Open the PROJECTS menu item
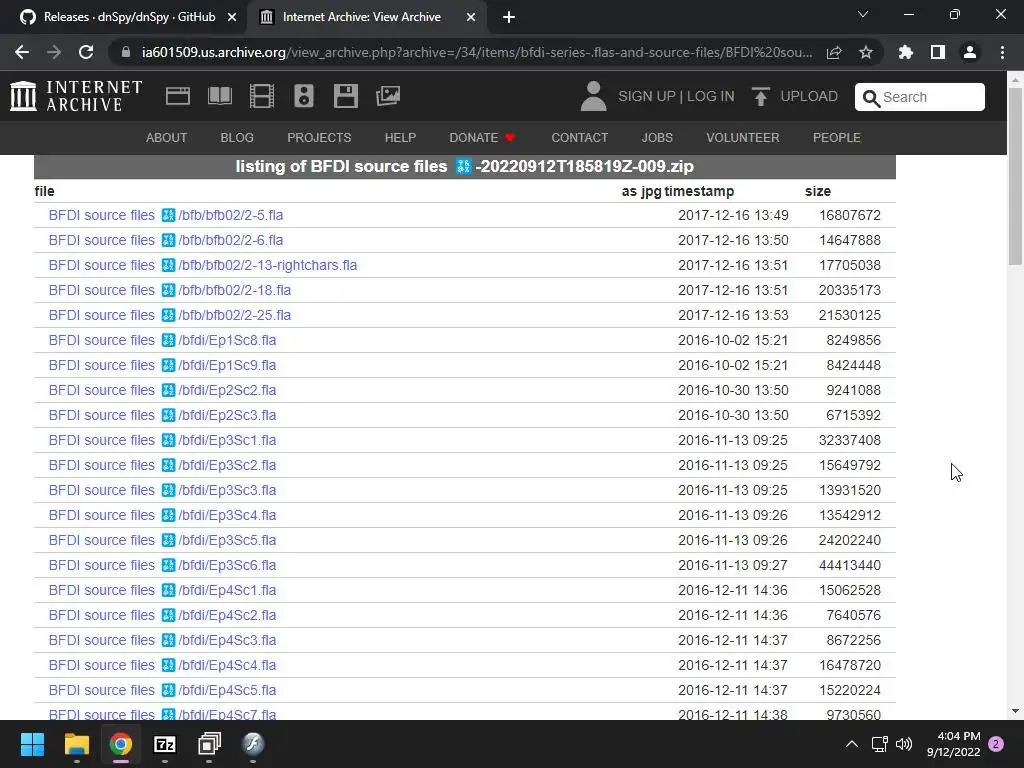Viewport: 1024px width, 768px height. pyautogui.click(x=319, y=138)
